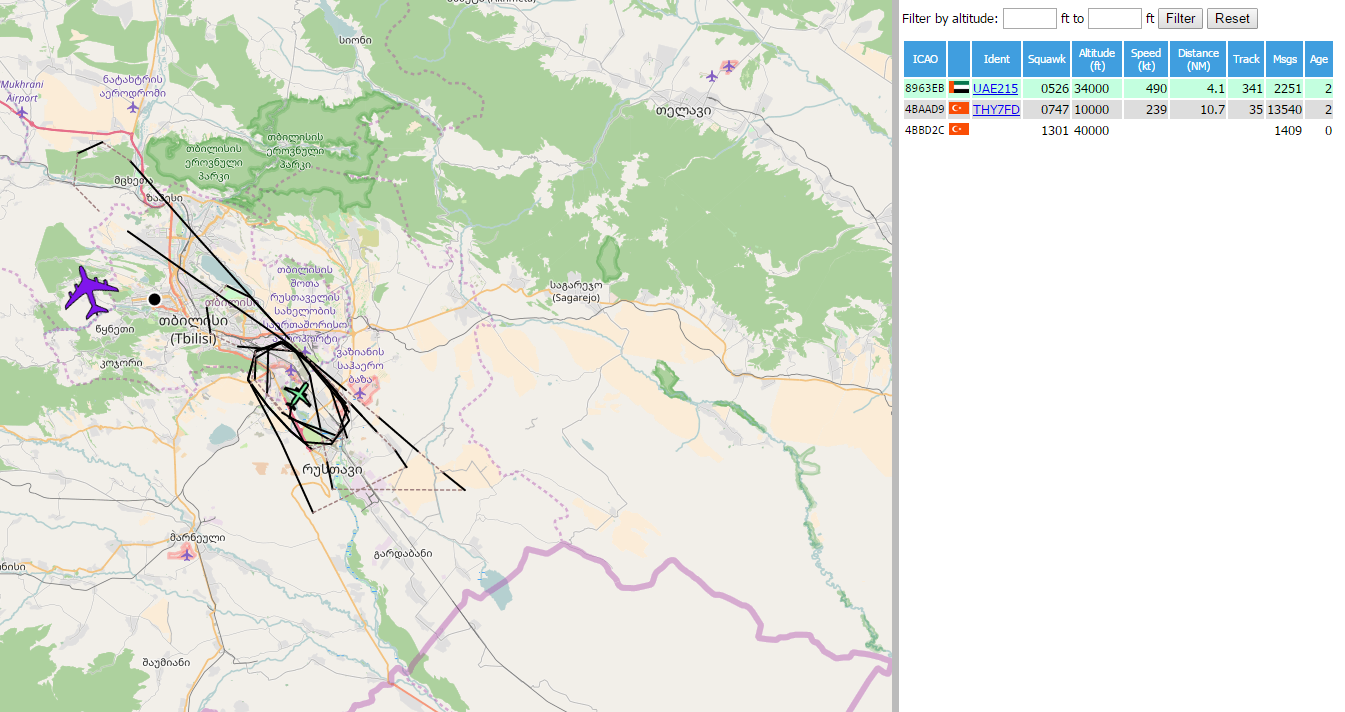Click the speed 490 cell
1345x712 pixels.
click(1146, 89)
